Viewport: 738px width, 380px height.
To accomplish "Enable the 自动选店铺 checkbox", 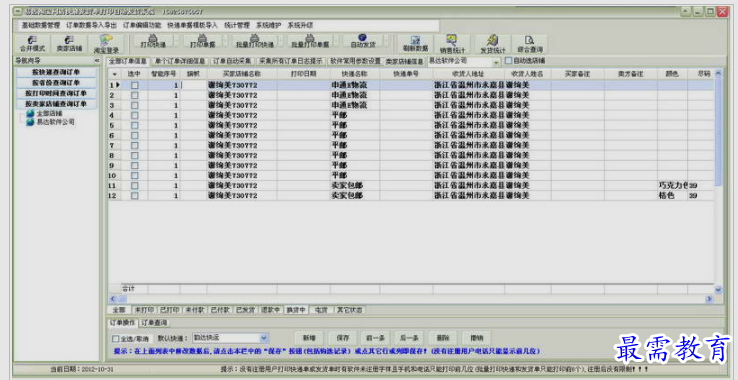I will click(508, 61).
